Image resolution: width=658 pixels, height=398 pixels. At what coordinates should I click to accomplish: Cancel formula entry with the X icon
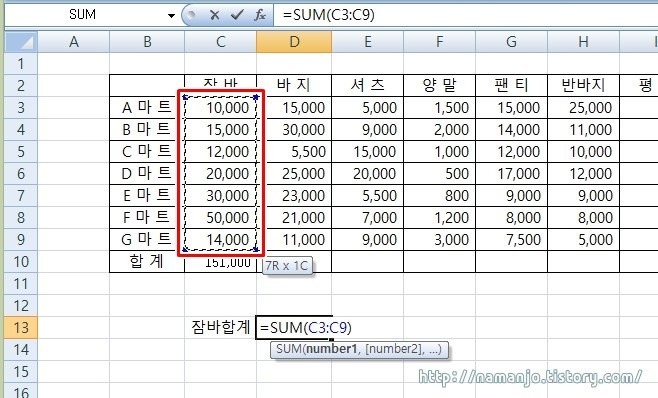coord(214,15)
